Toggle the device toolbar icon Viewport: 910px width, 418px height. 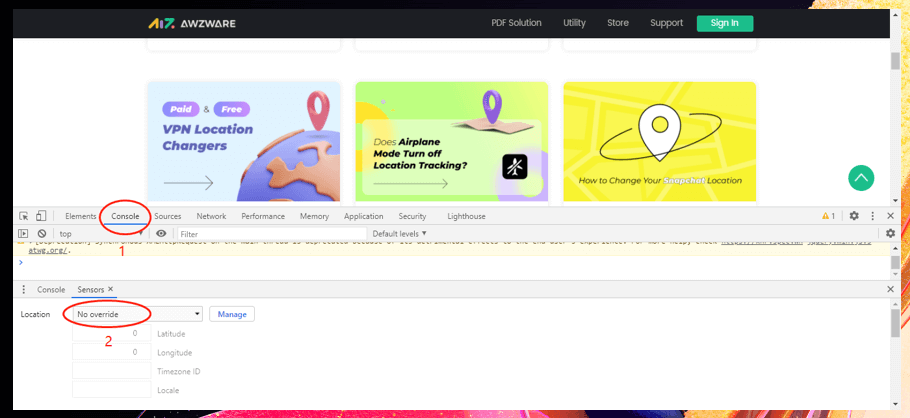click(x=41, y=216)
